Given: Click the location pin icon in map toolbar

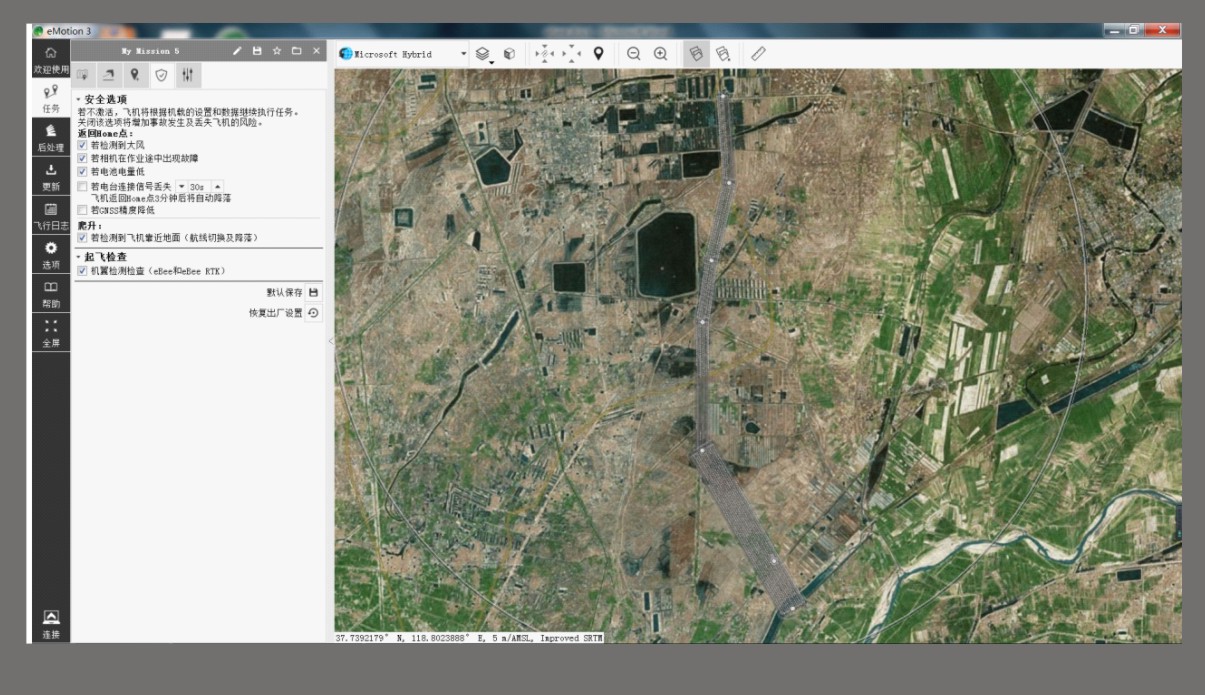Looking at the screenshot, I should pos(598,54).
